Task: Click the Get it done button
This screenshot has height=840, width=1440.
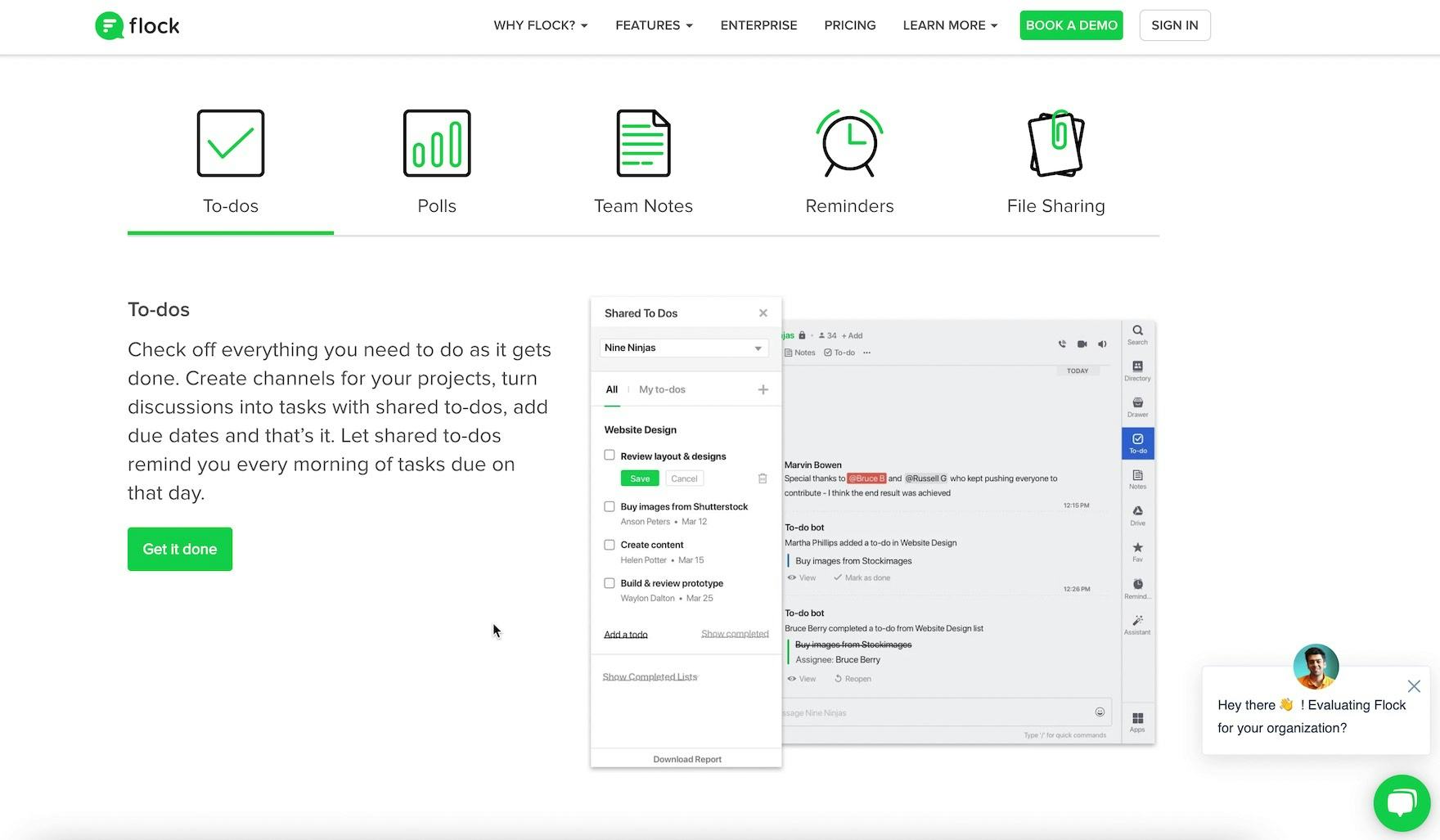Action: click(180, 549)
